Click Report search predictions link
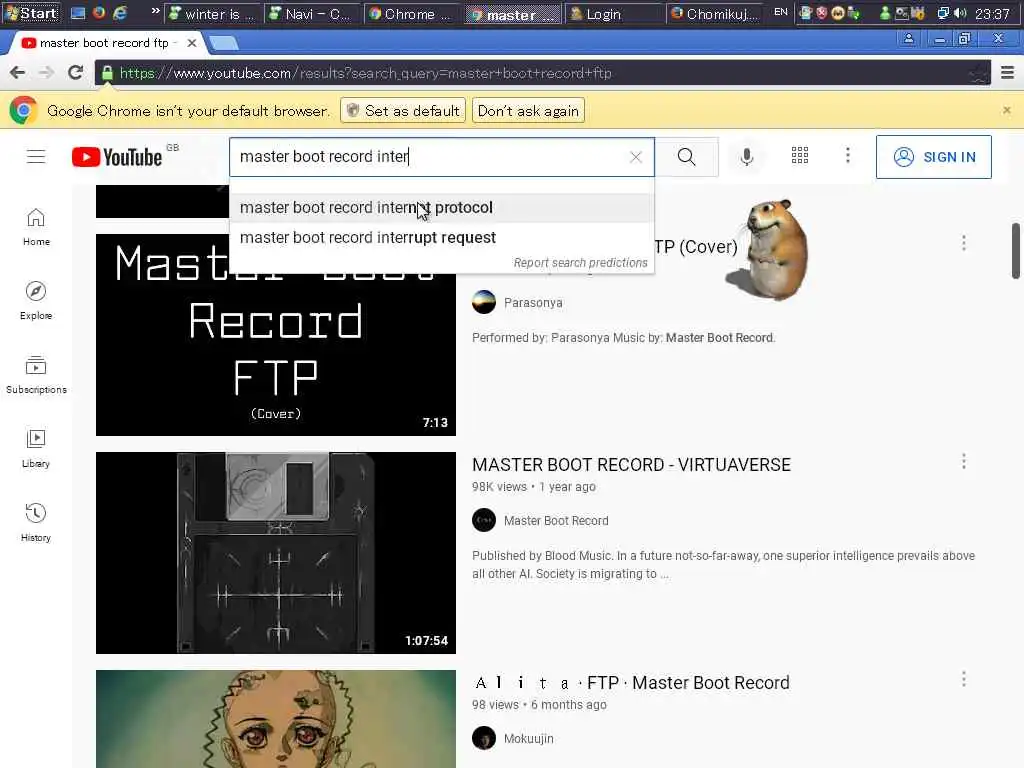The width and height of the screenshot is (1024, 768). pos(580,263)
